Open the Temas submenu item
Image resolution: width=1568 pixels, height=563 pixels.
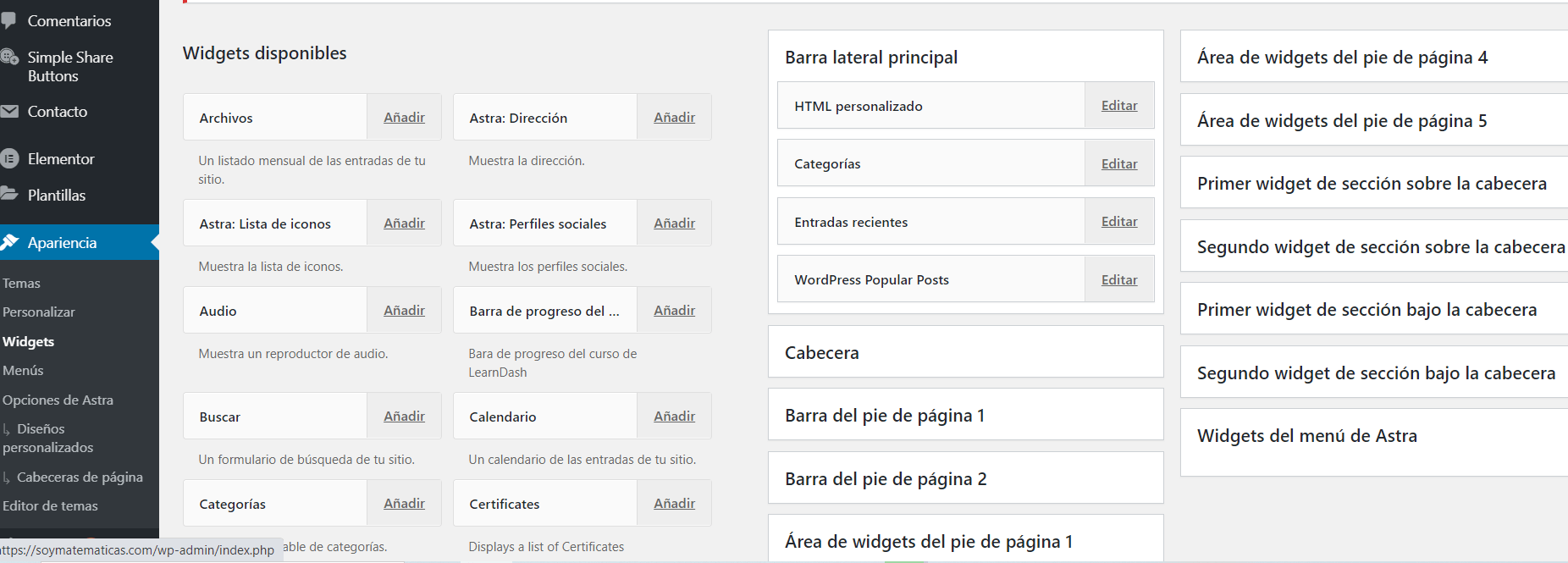pos(21,283)
